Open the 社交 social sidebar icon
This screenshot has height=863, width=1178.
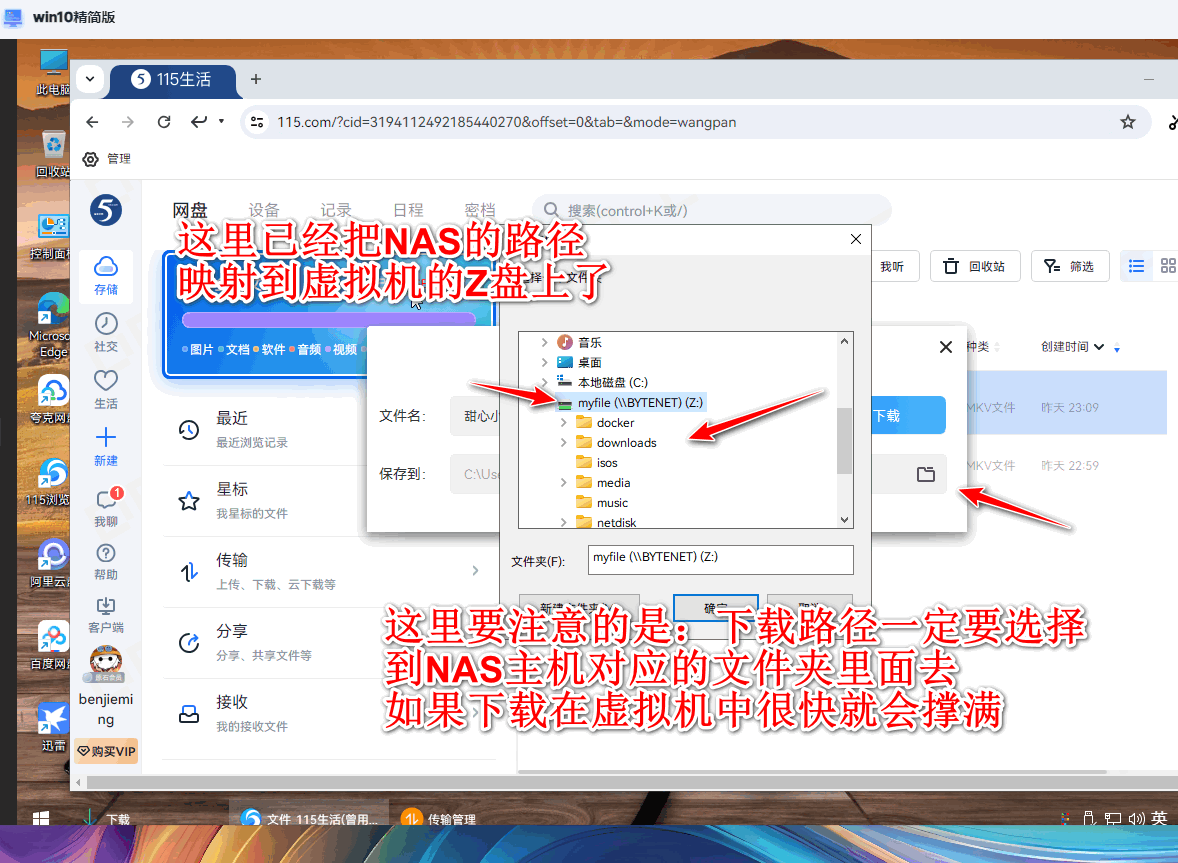coord(106,331)
